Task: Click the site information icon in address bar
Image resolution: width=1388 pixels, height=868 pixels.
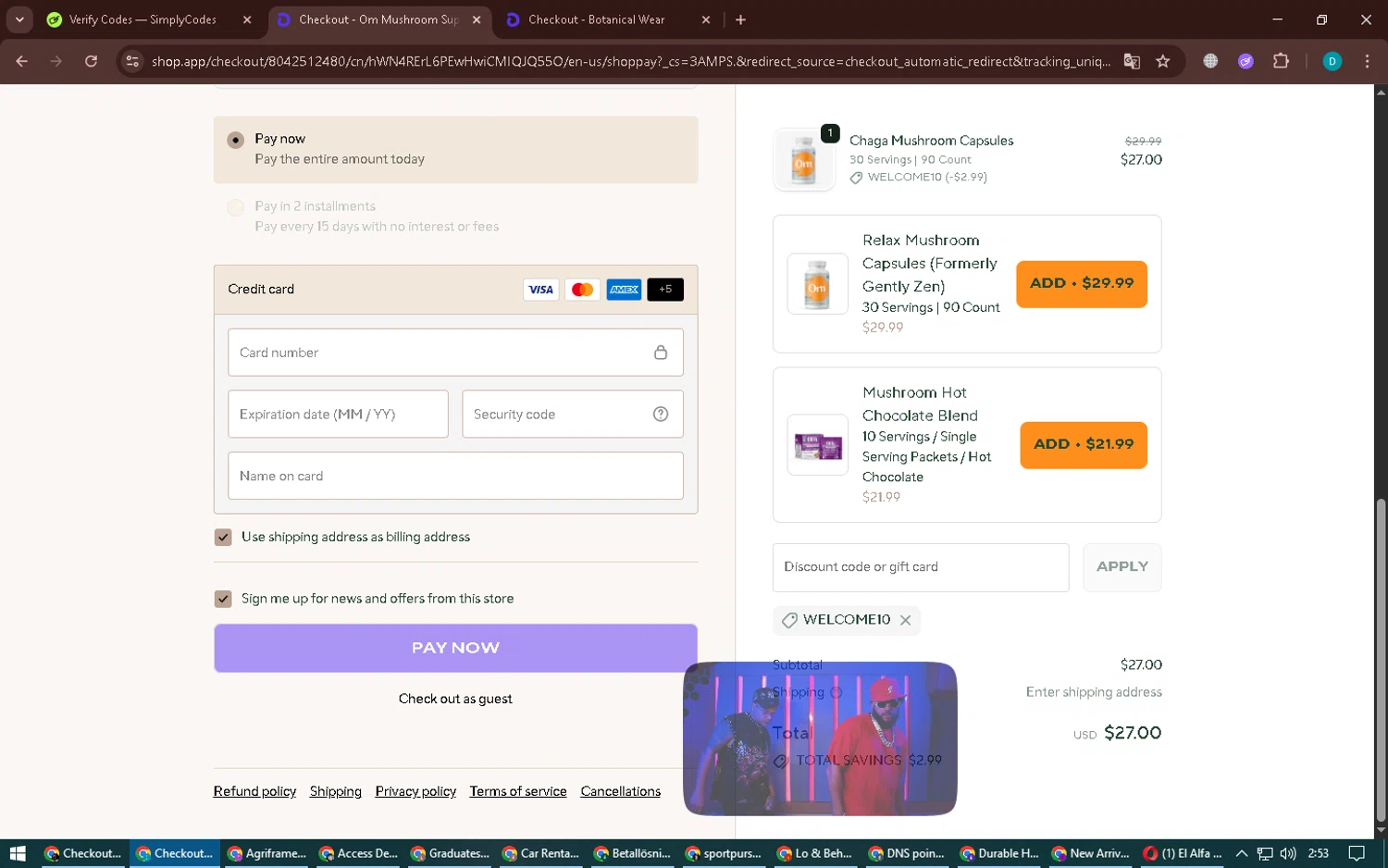Action: tap(132, 61)
